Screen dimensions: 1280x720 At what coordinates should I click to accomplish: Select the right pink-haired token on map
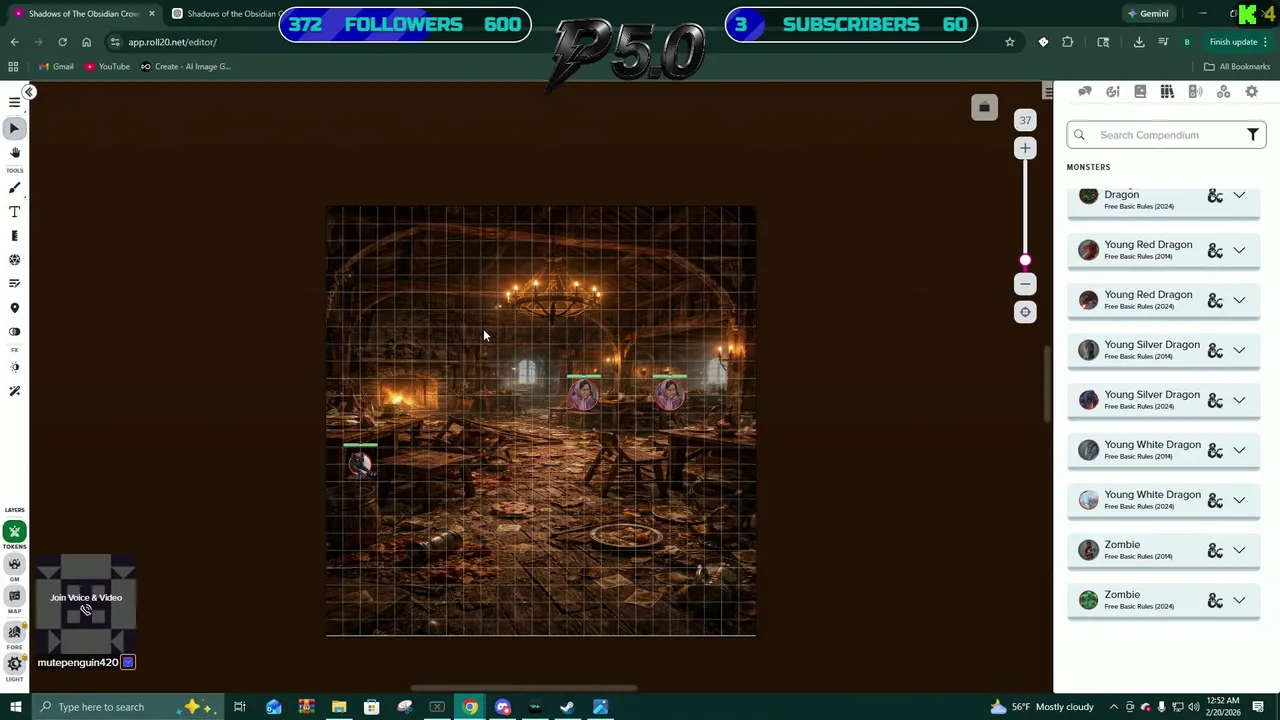(x=670, y=396)
